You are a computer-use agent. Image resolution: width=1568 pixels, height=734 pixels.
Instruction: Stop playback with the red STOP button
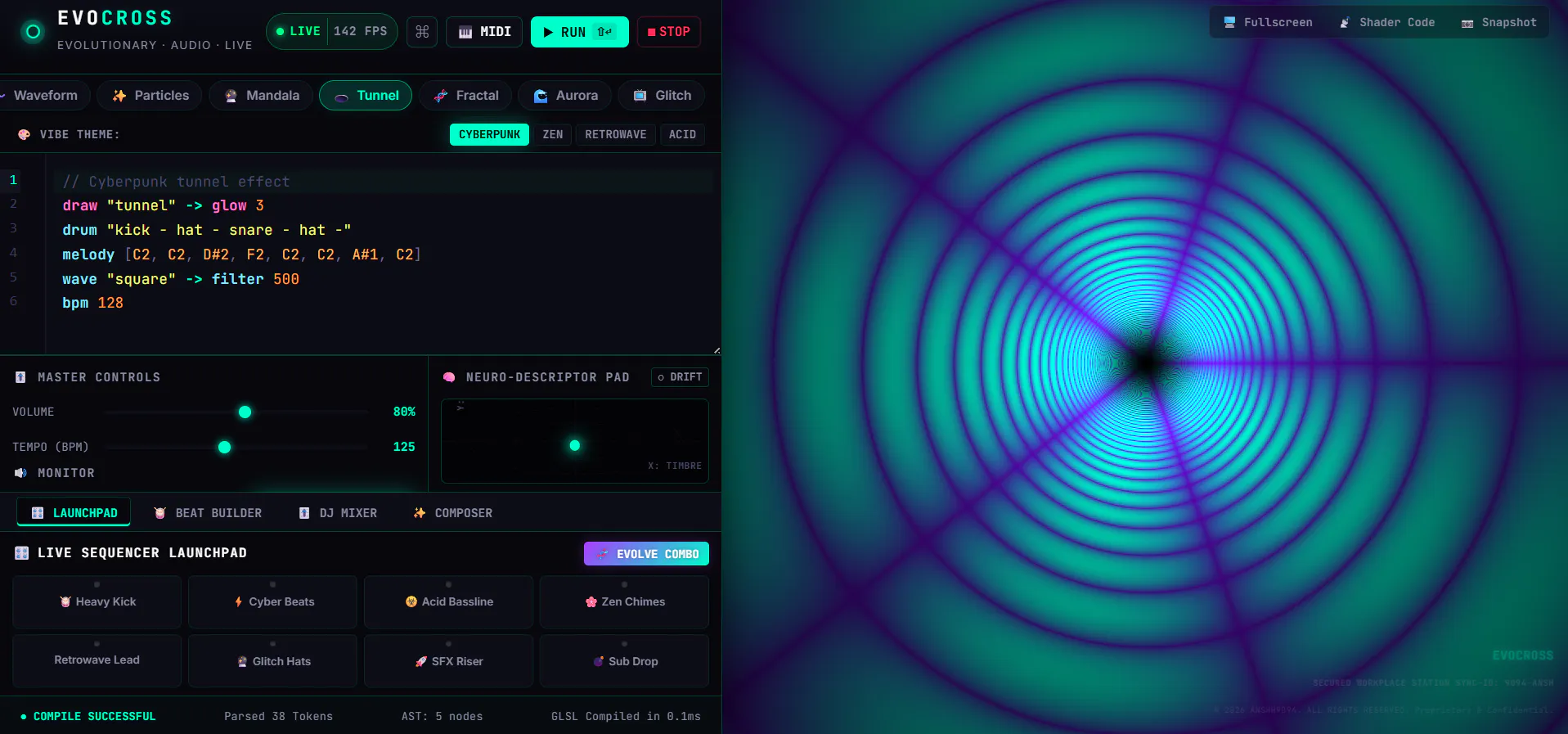pyautogui.click(x=669, y=32)
